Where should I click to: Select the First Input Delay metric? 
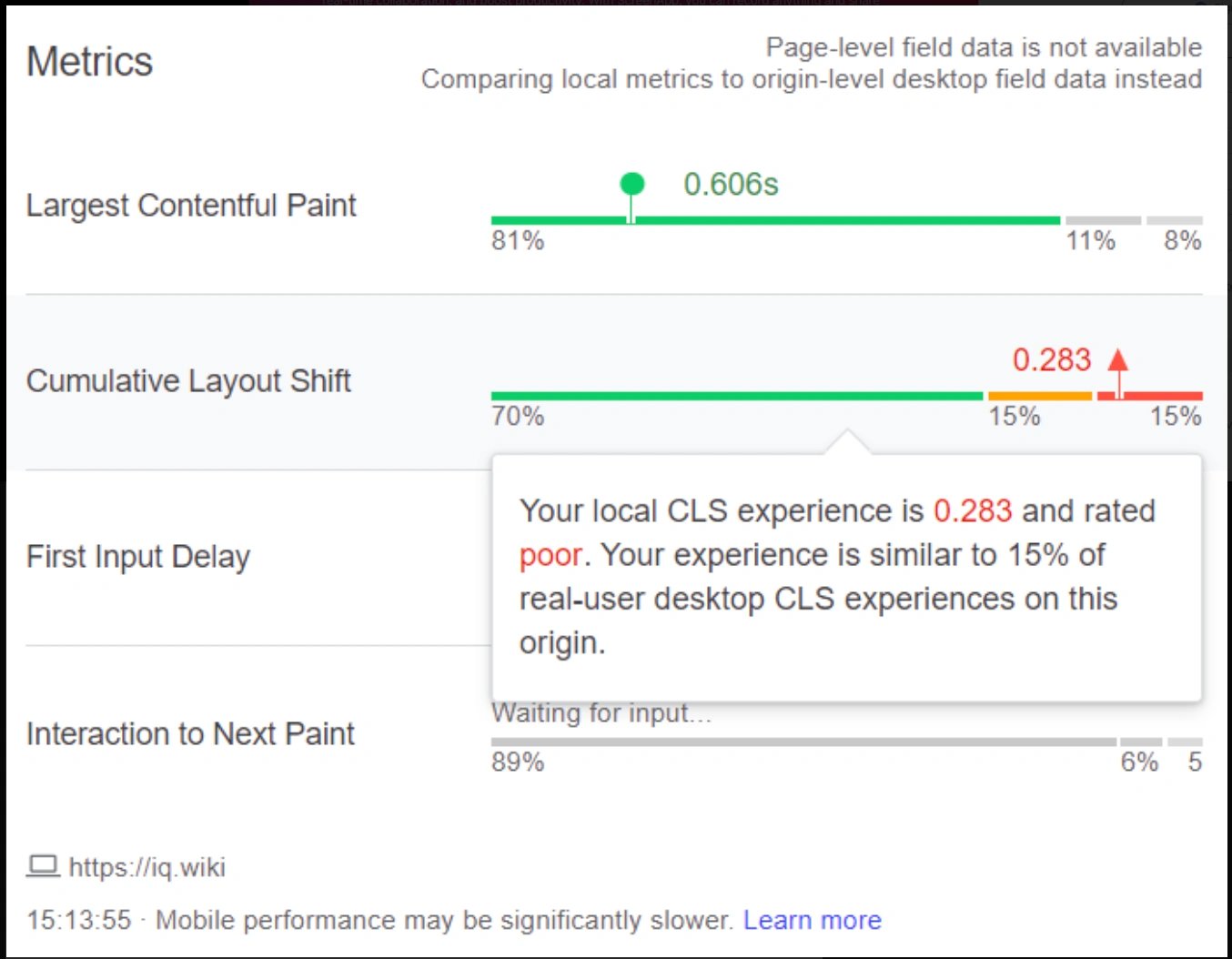138,557
